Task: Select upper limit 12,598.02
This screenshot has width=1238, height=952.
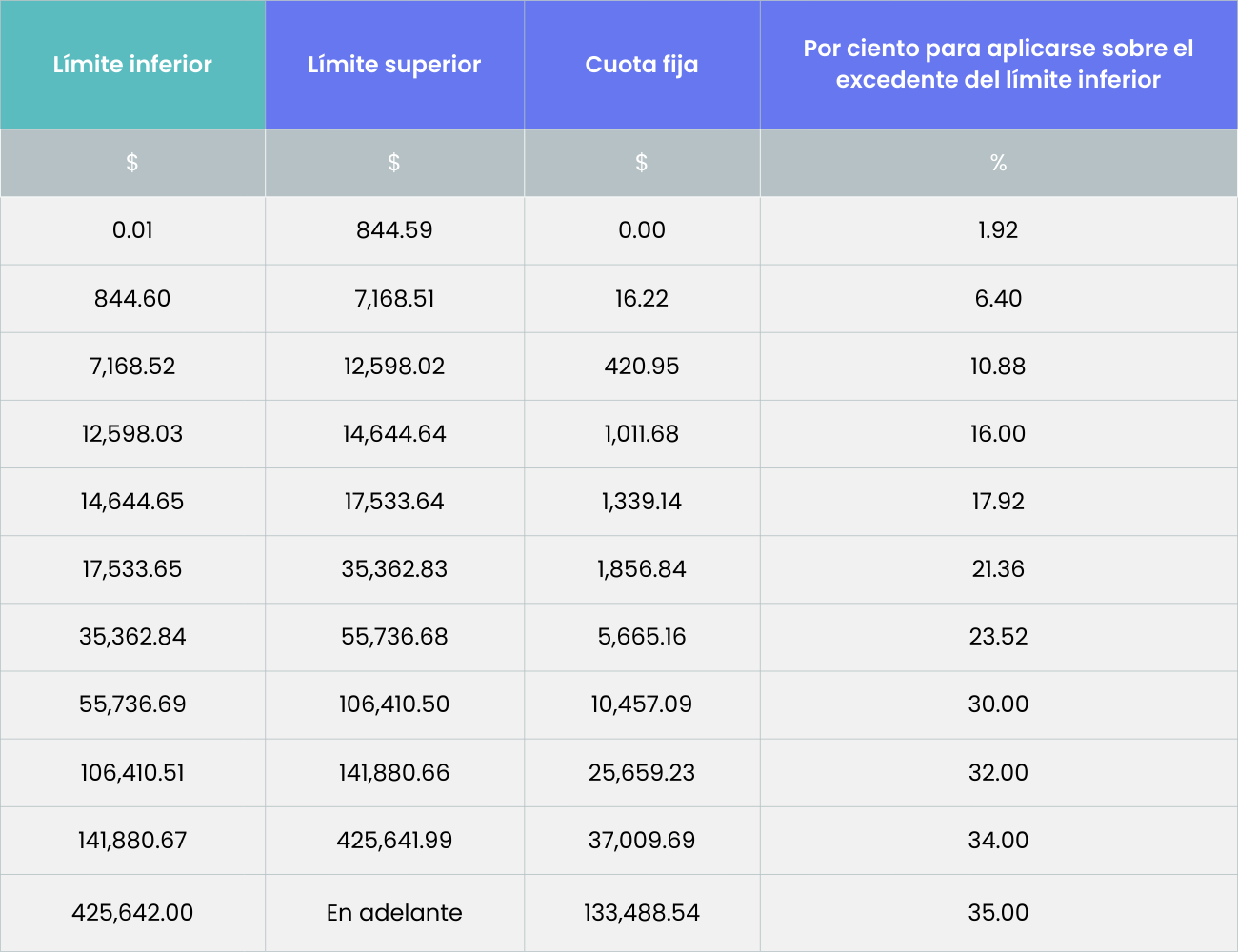Action: point(394,366)
